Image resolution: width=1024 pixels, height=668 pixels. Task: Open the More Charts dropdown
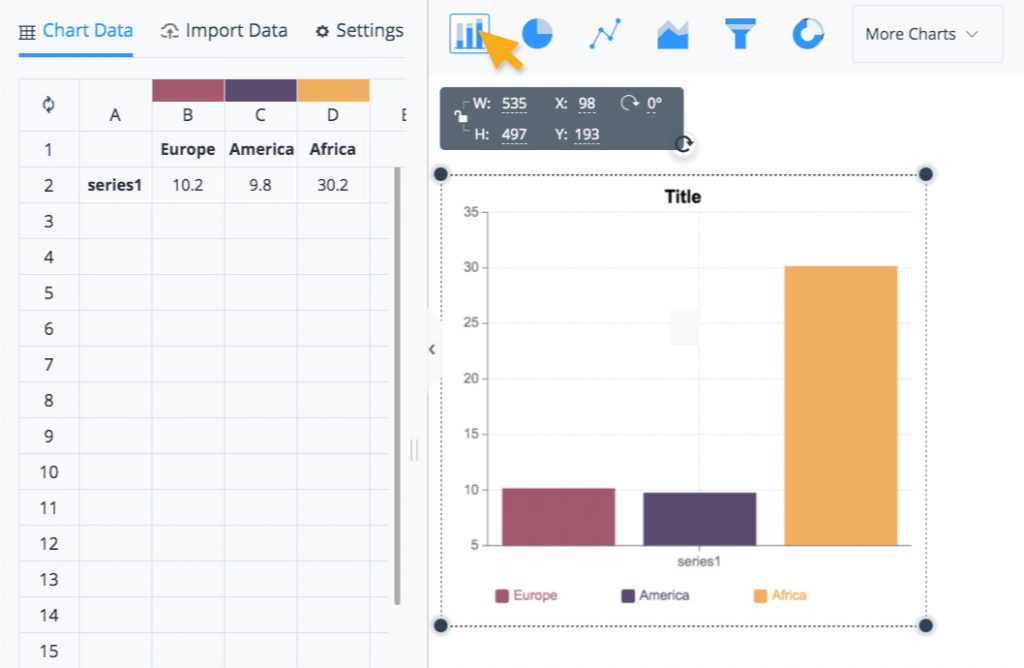point(925,33)
